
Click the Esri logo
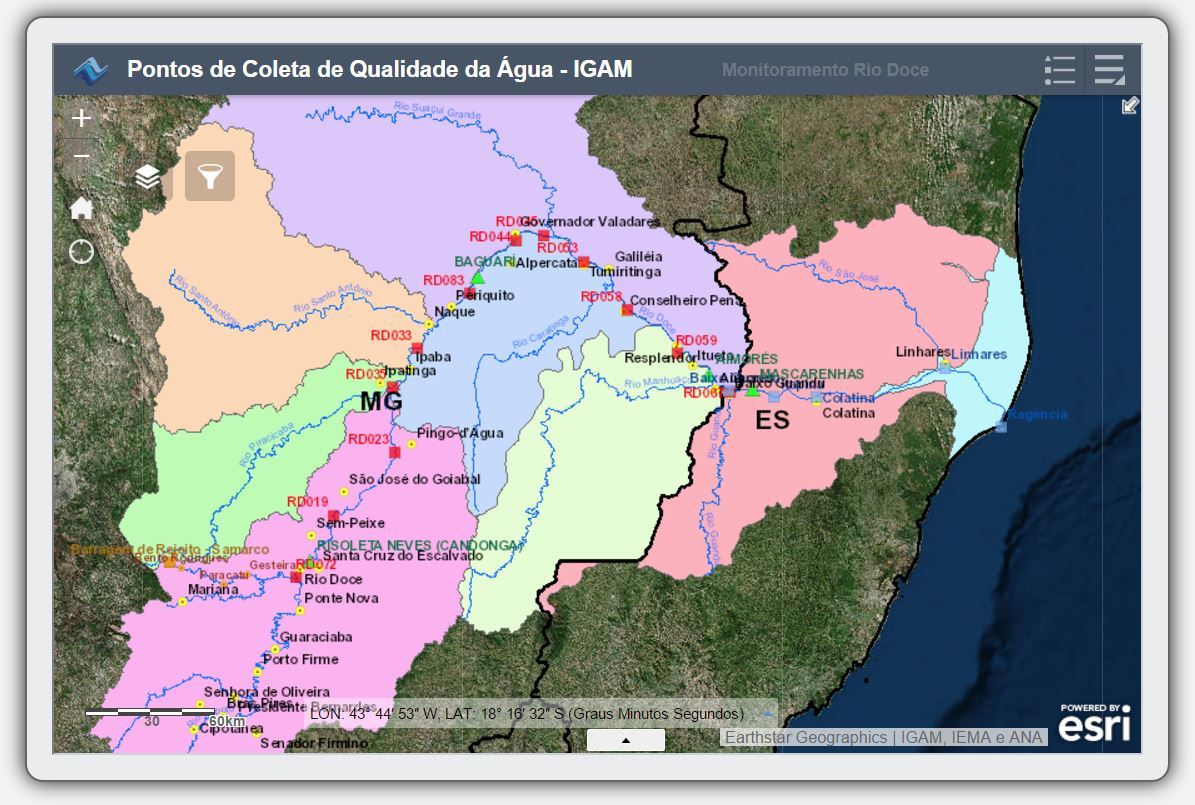pyautogui.click(x=1095, y=724)
